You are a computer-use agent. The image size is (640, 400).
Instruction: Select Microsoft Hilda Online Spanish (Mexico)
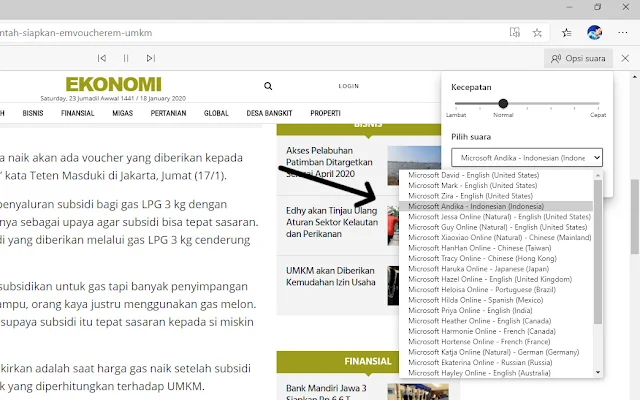tap(496, 300)
